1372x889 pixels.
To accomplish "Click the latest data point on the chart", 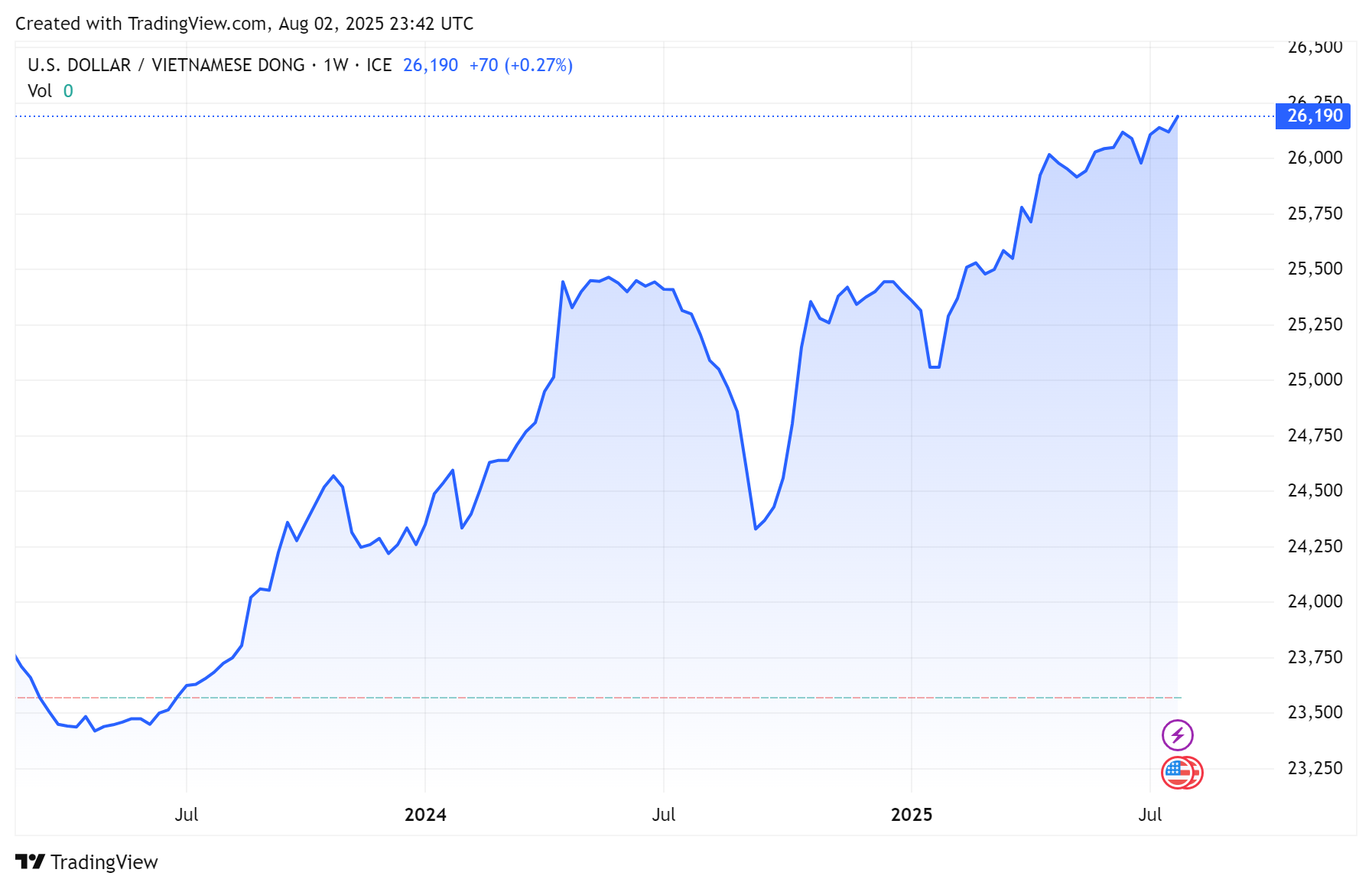I will point(1178,116).
